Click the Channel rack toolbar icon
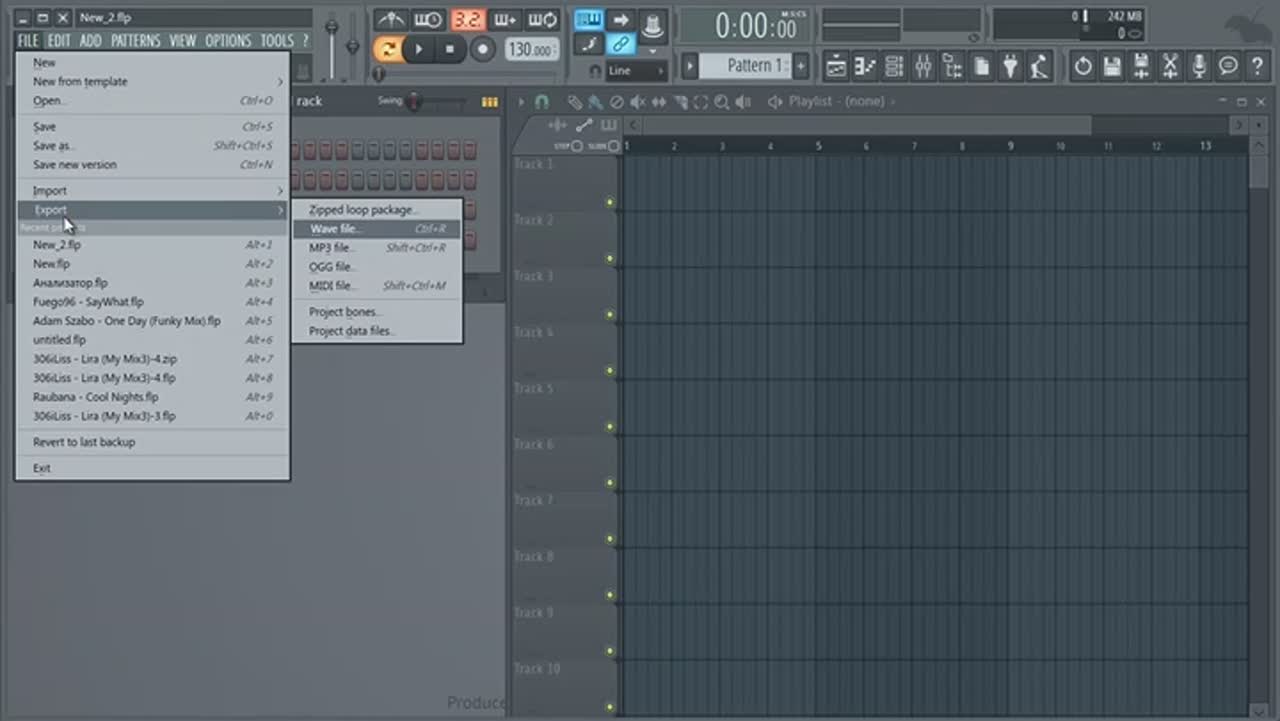 click(894, 67)
